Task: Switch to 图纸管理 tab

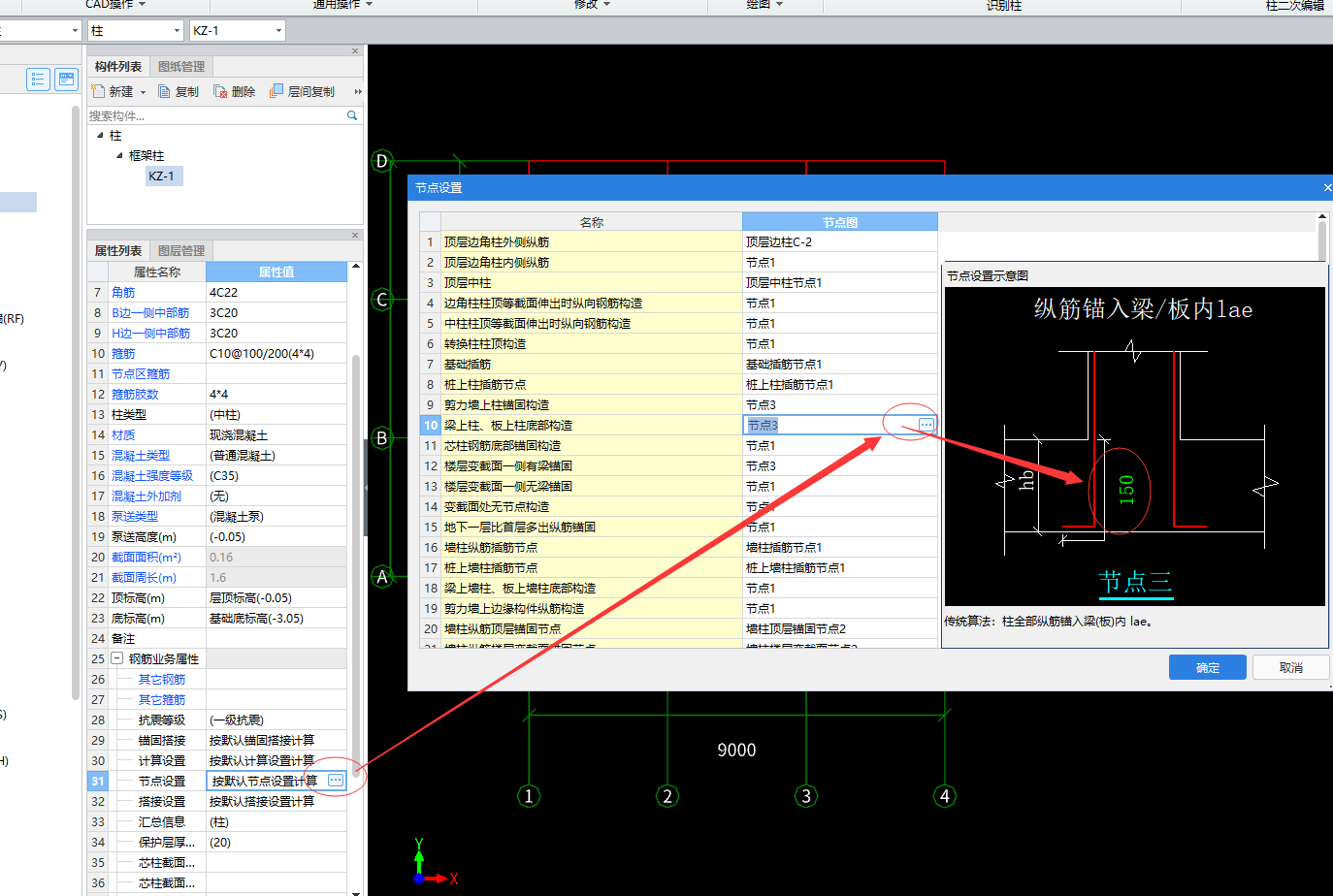Action: point(181,66)
